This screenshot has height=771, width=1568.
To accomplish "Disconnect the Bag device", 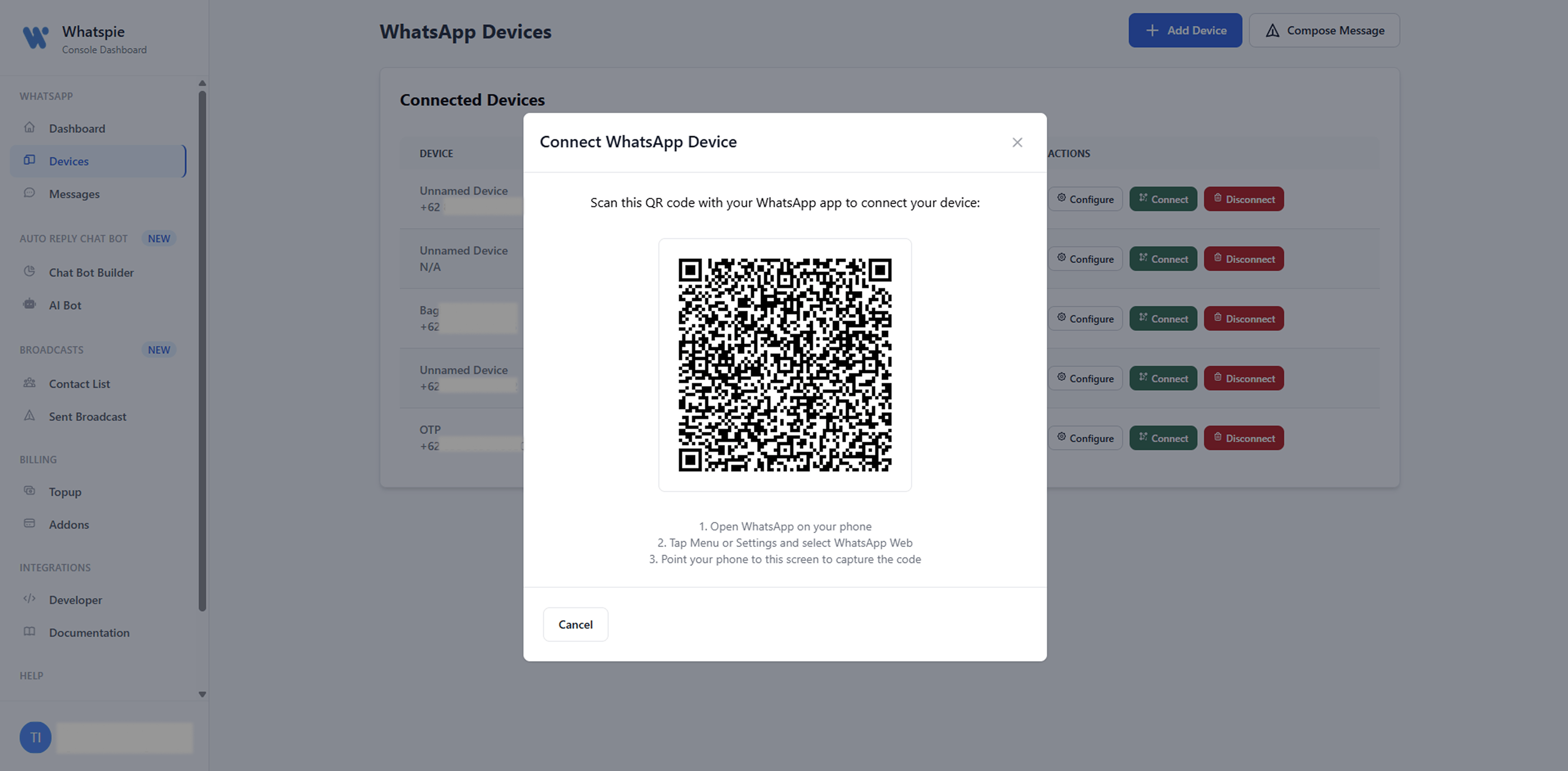I will [x=1244, y=318].
